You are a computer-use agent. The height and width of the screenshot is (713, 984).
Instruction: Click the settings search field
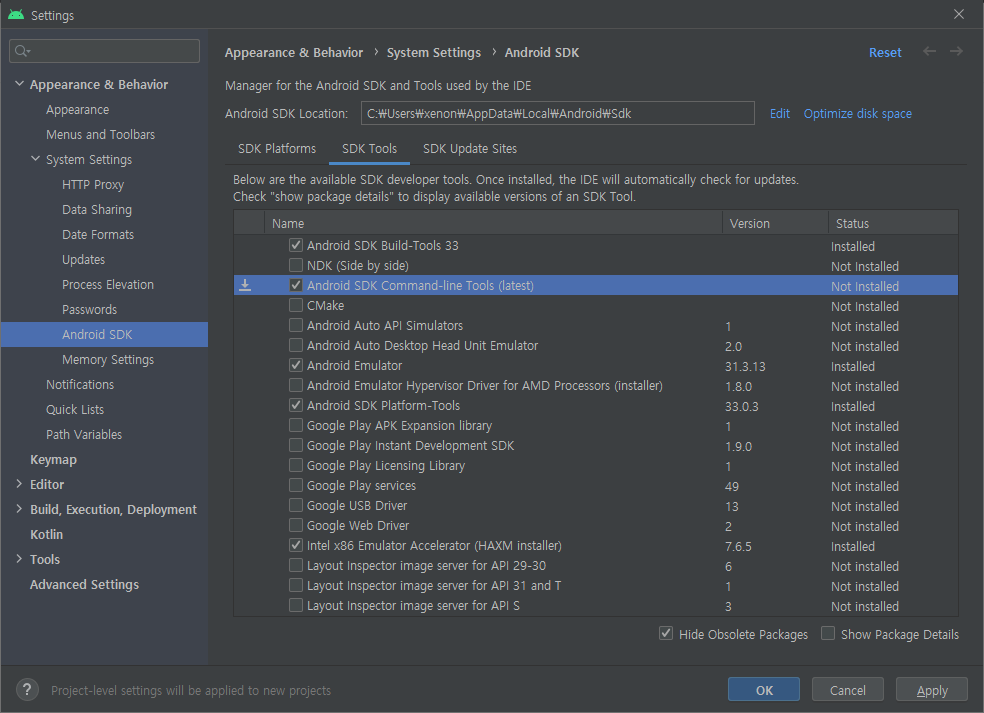[x=105, y=51]
